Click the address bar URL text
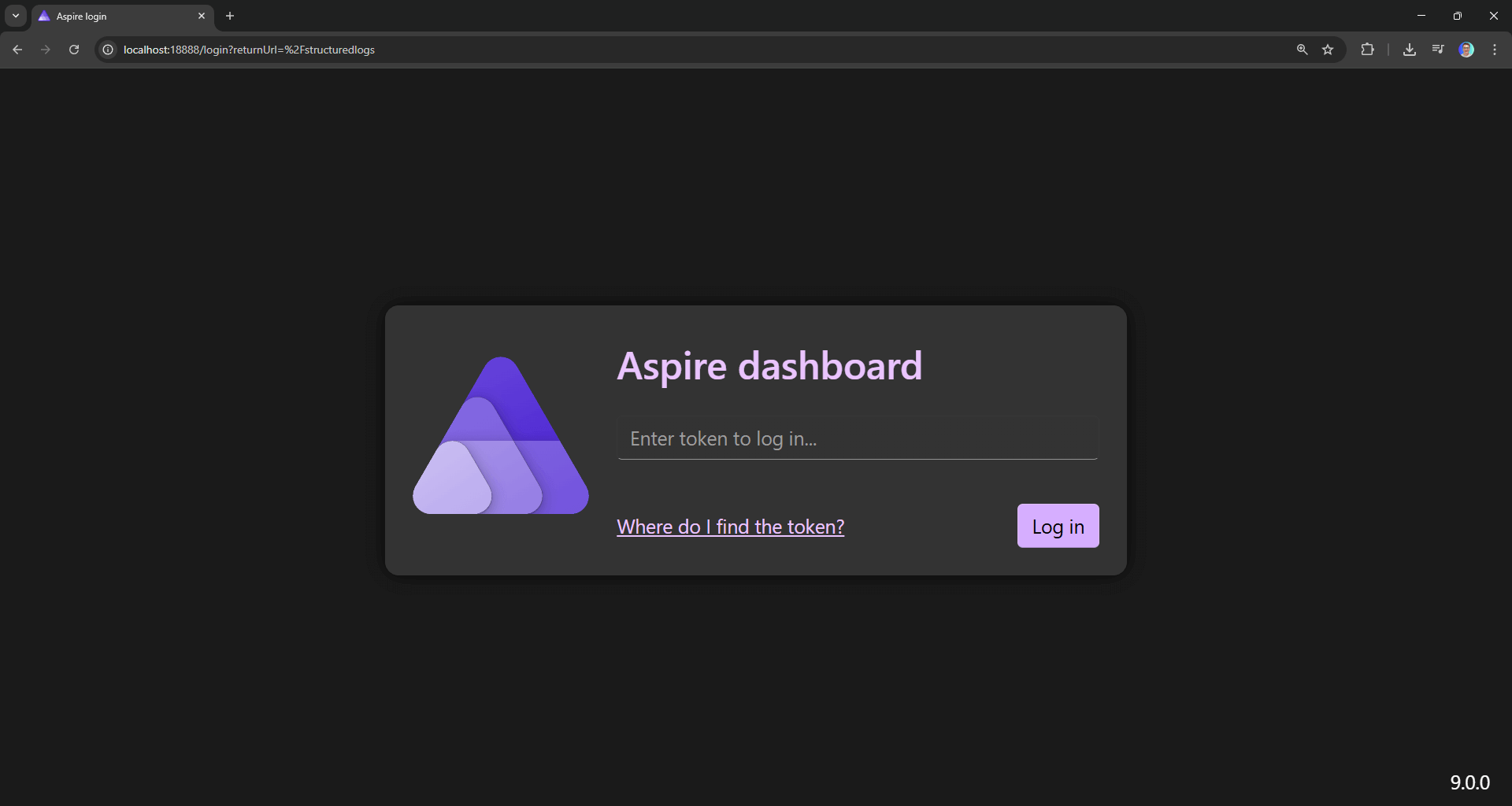This screenshot has width=1512, height=806. (249, 50)
